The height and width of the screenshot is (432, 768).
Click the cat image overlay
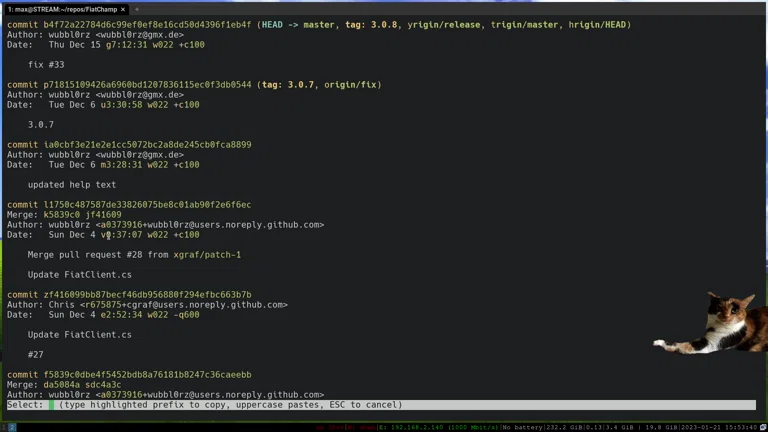[x=710, y=322]
